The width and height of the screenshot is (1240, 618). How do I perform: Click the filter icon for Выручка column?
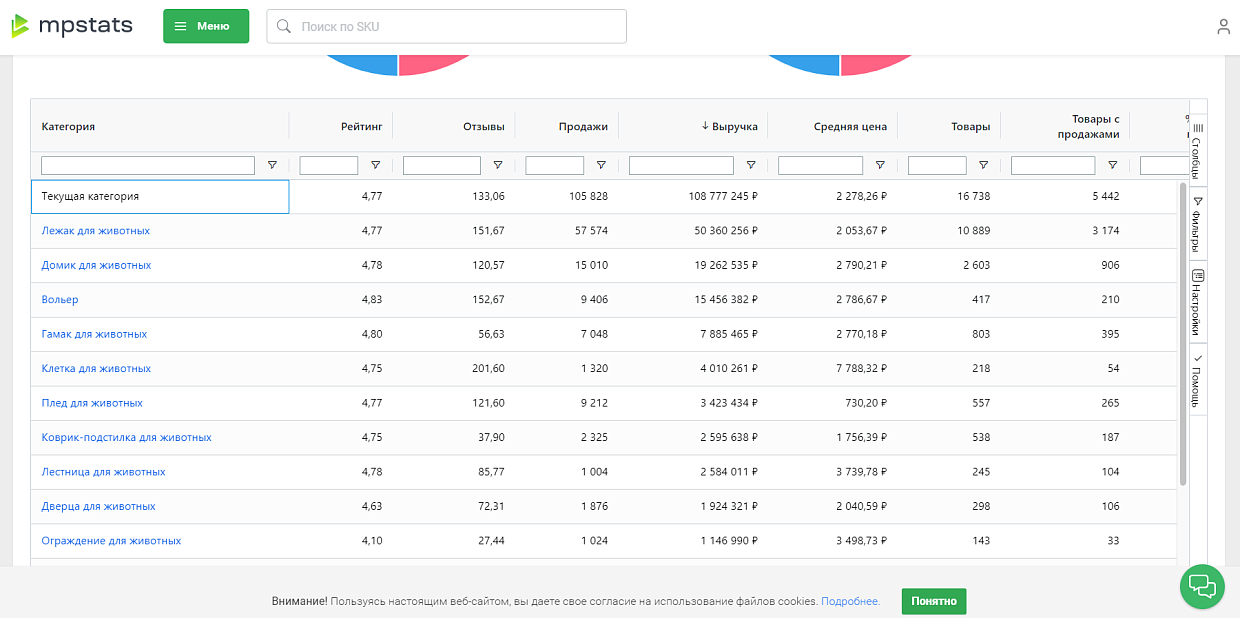[751, 165]
